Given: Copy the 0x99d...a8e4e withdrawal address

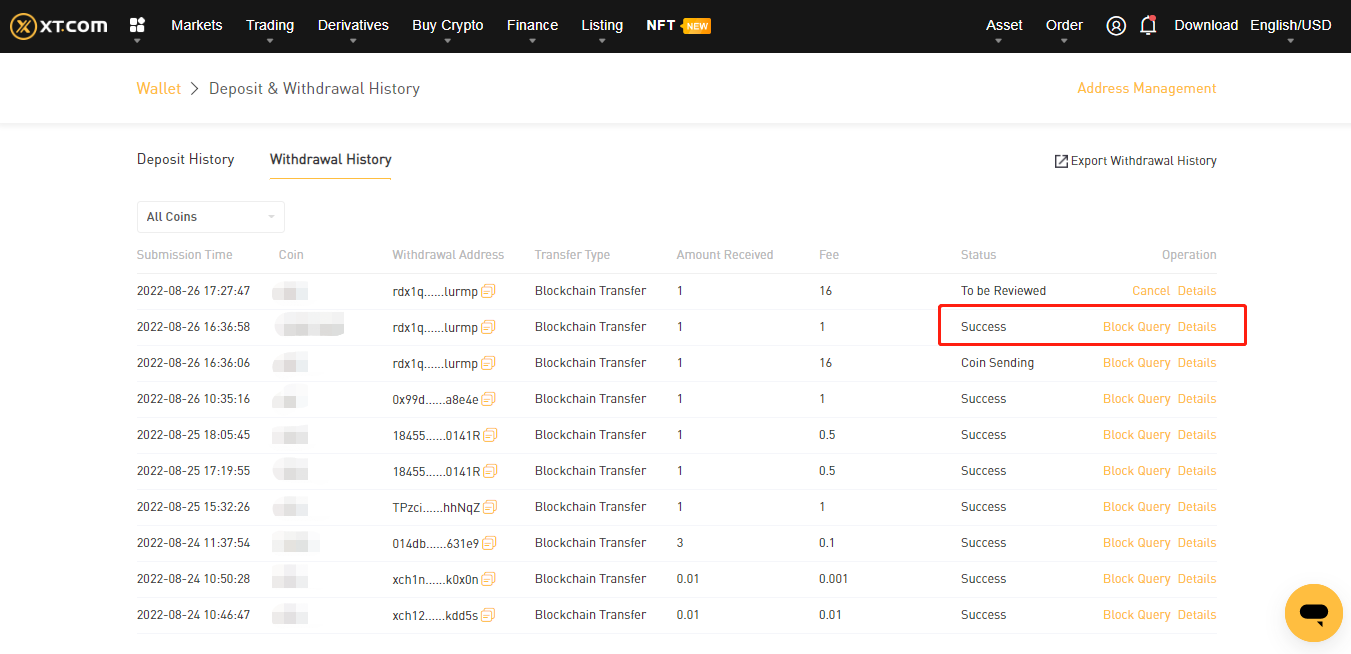Looking at the screenshot, I should [x=489, y=399].
